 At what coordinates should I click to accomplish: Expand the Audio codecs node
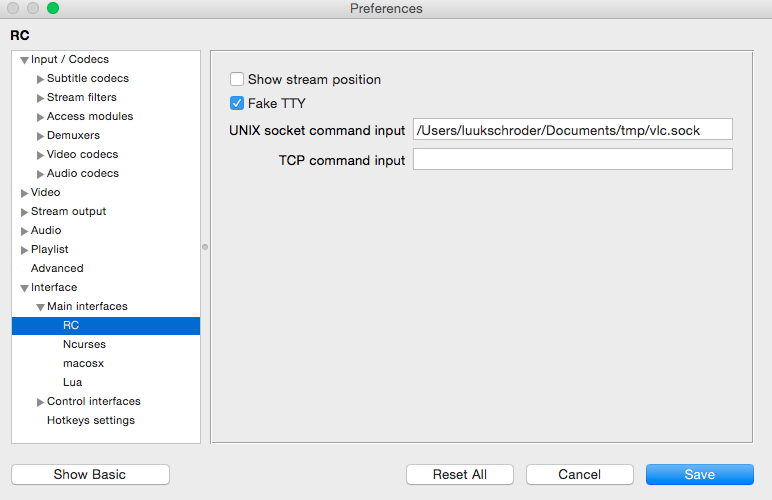tap(40, 174)
